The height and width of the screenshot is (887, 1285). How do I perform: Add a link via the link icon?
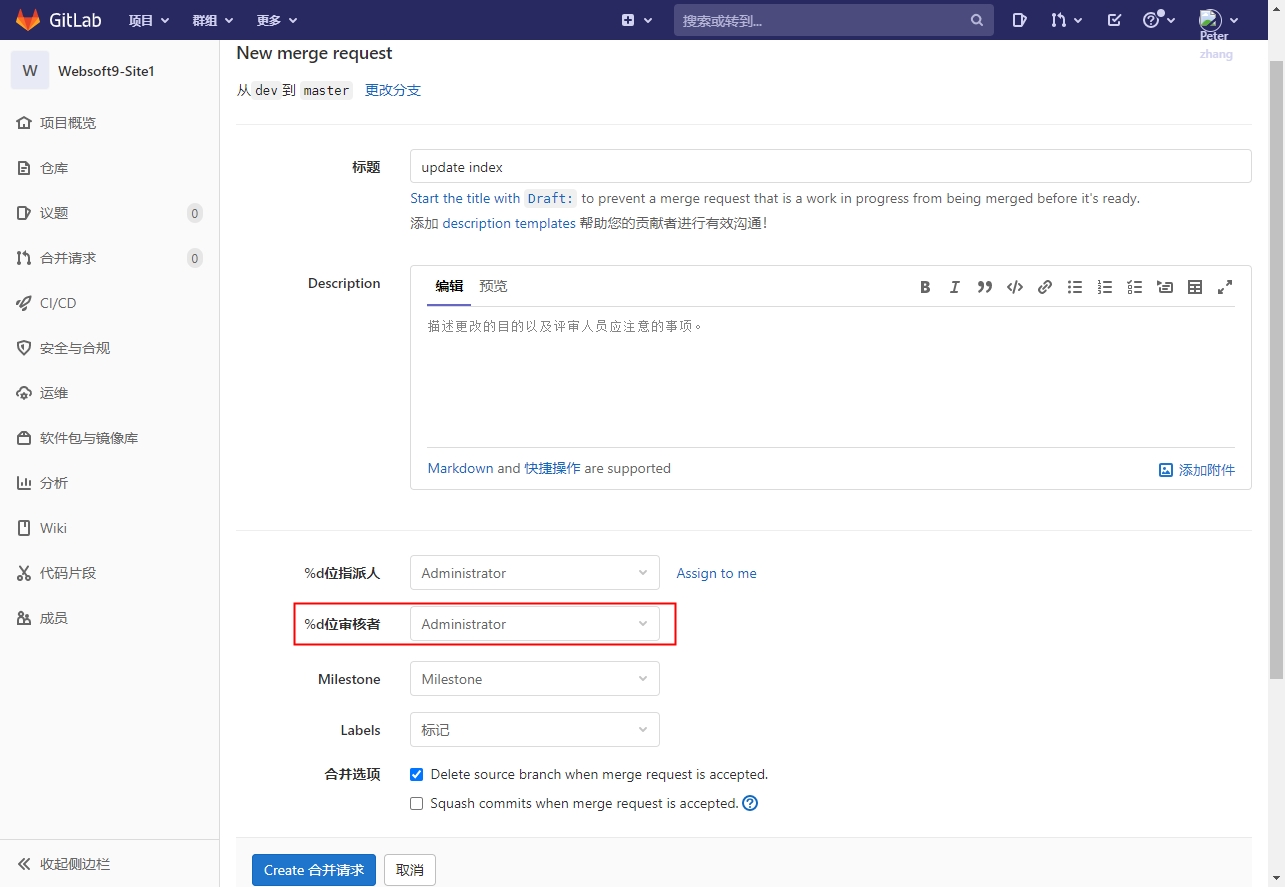[x=1045, y=287]
